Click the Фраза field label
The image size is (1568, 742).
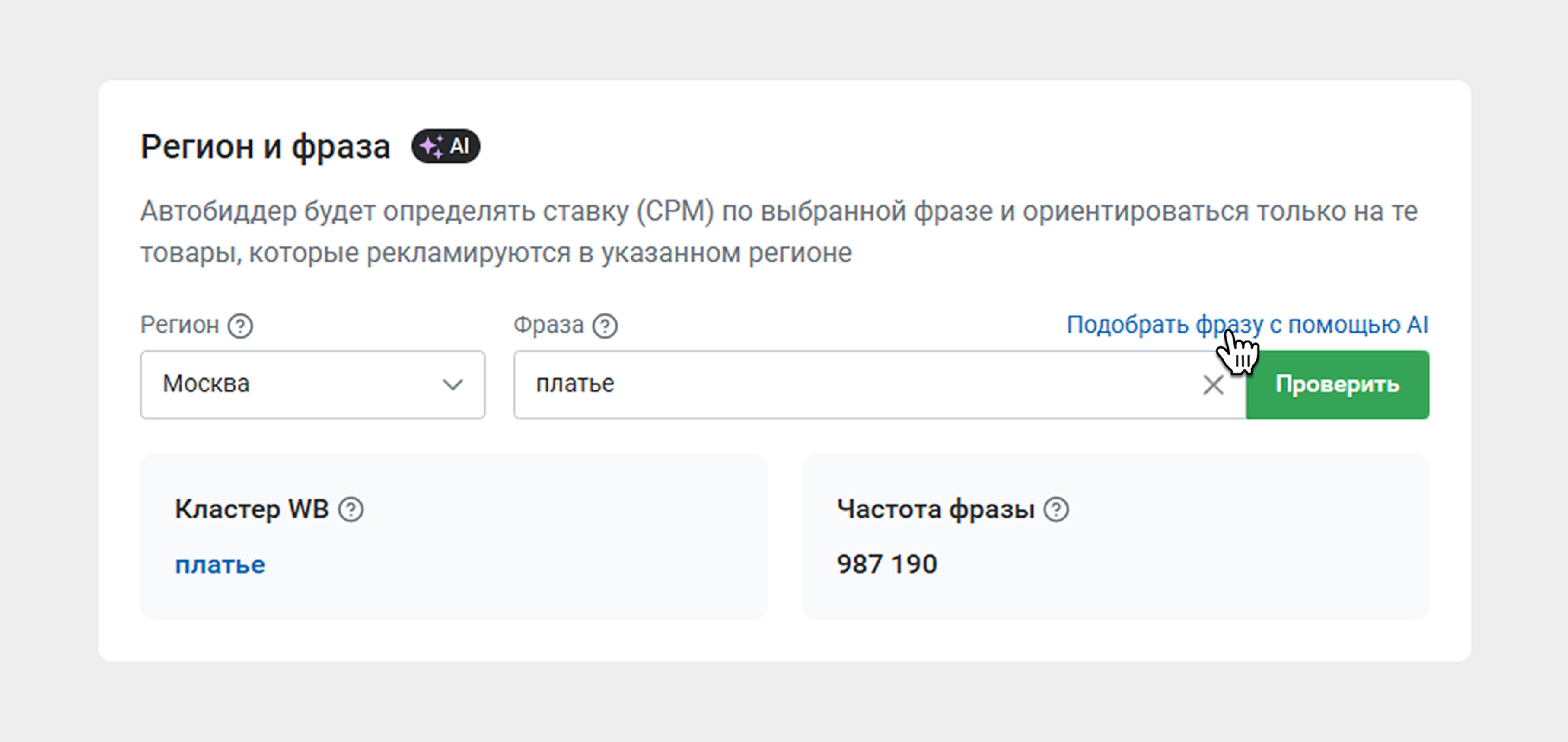point(548,325)
